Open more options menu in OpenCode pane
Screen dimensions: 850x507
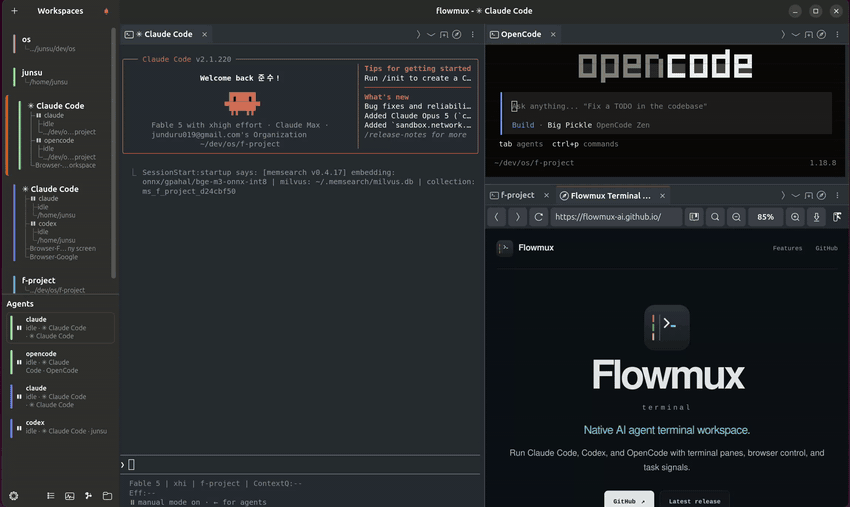[x=838, y=34]
